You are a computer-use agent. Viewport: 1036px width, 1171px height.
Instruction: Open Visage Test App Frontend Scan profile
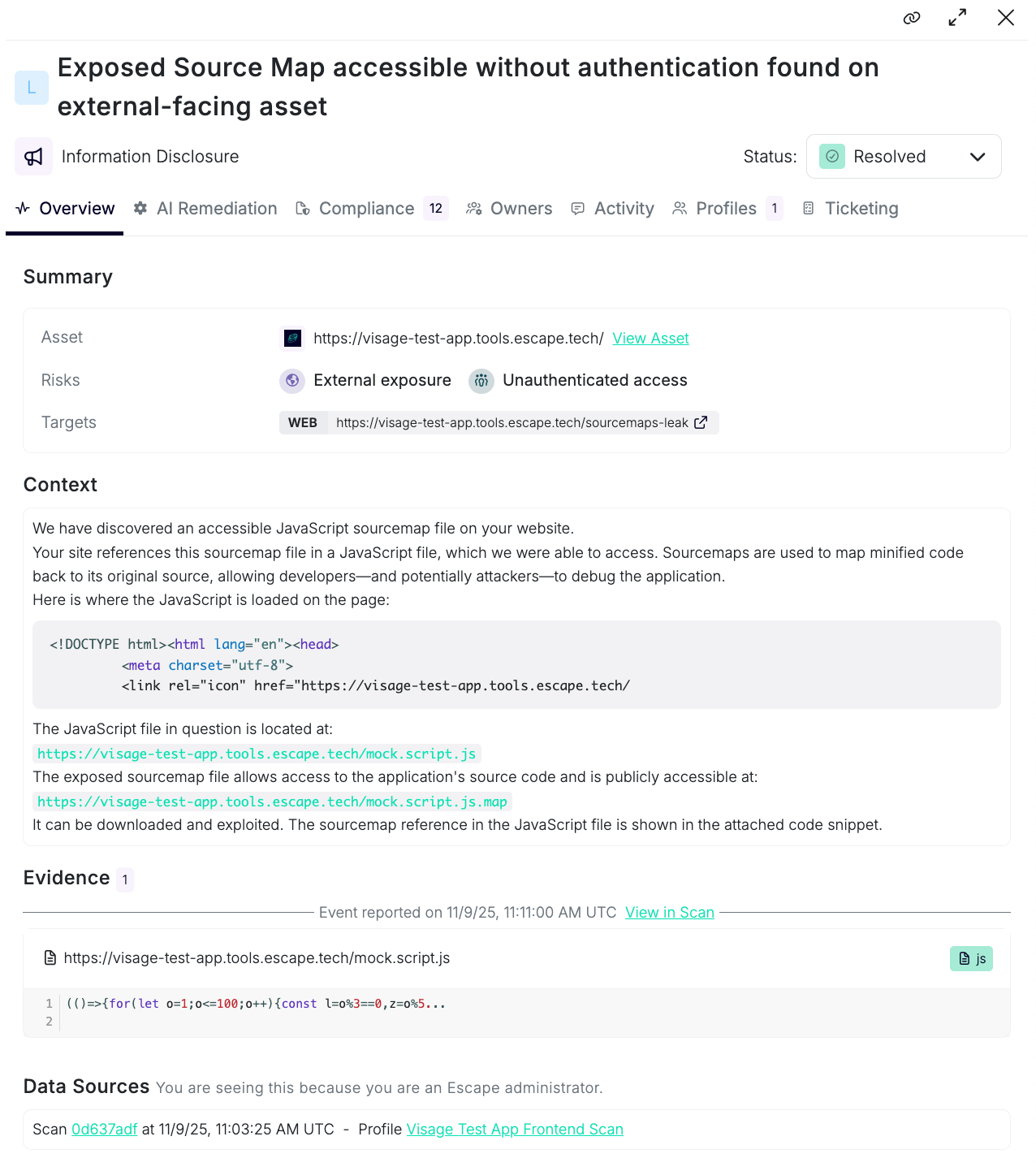(x=515, y=1130)
